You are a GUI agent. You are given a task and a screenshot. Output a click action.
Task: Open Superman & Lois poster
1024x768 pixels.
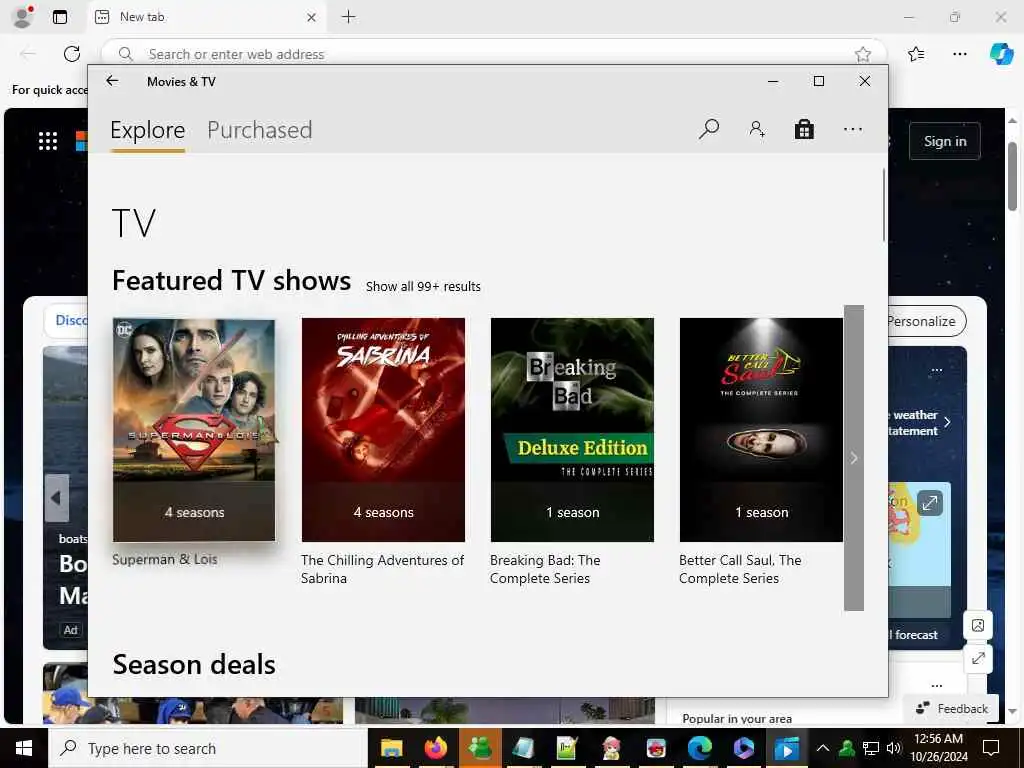click(x=194, y=430)
